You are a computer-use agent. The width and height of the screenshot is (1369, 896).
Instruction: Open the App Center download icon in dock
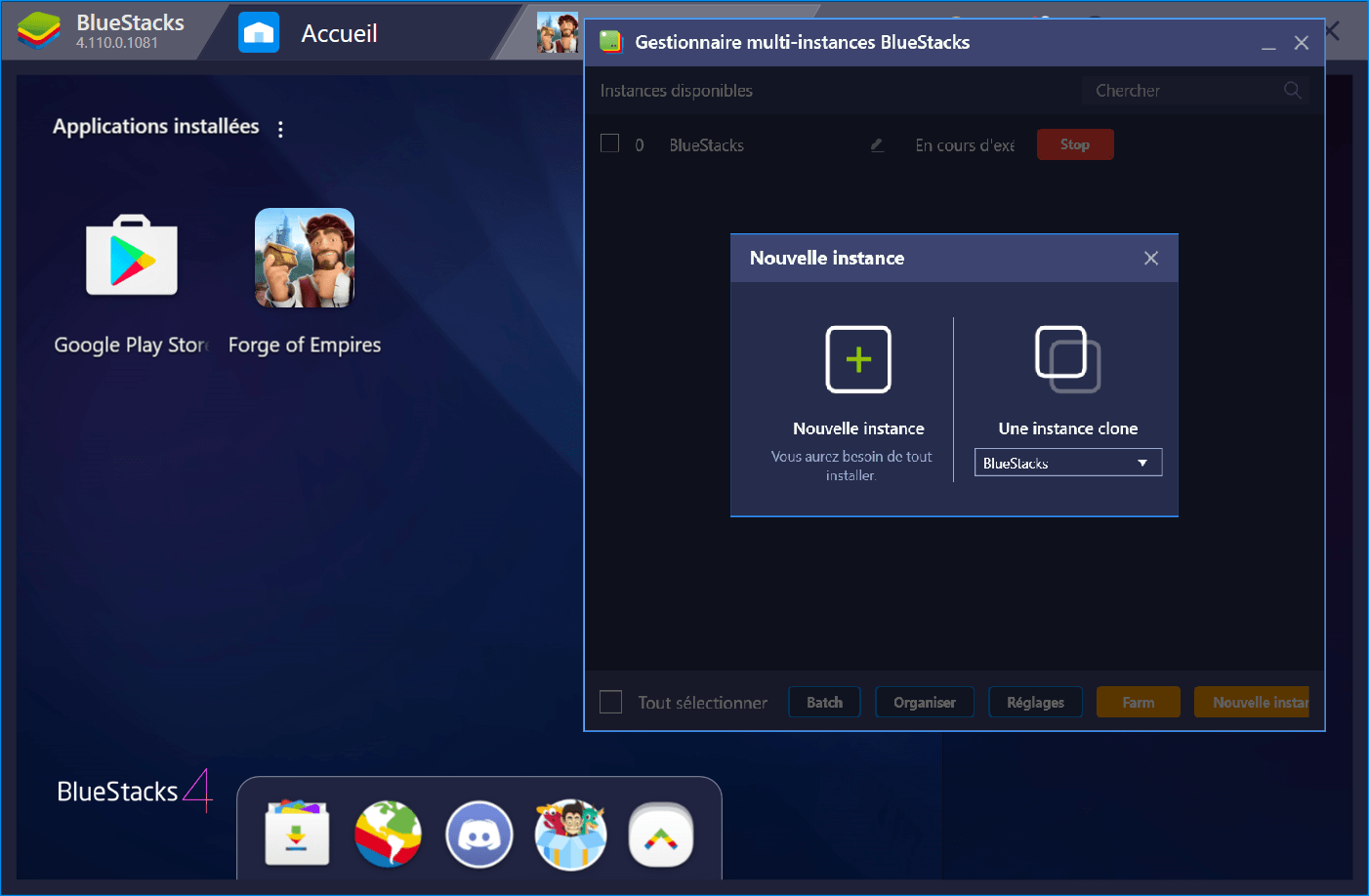[297, 835]
